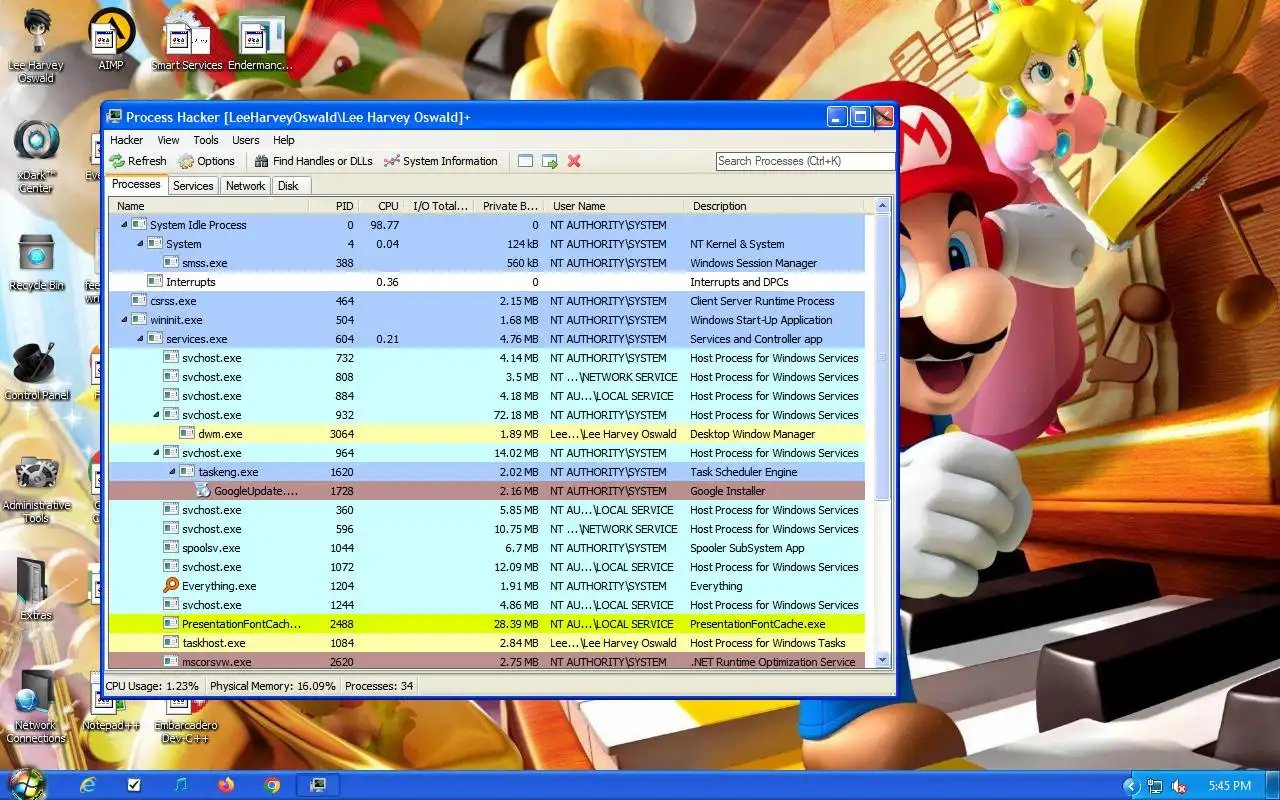Switch to the Services tab
The width and height of the screenshot is (1280, 800).
[193, 186]
